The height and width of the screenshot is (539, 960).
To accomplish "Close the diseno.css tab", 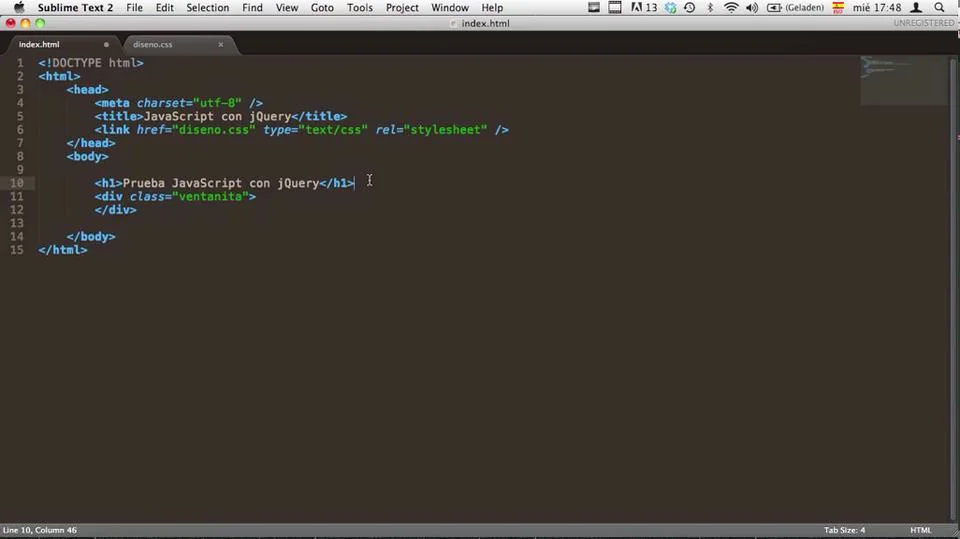I will pyautogui.click(x=221, y=44).
